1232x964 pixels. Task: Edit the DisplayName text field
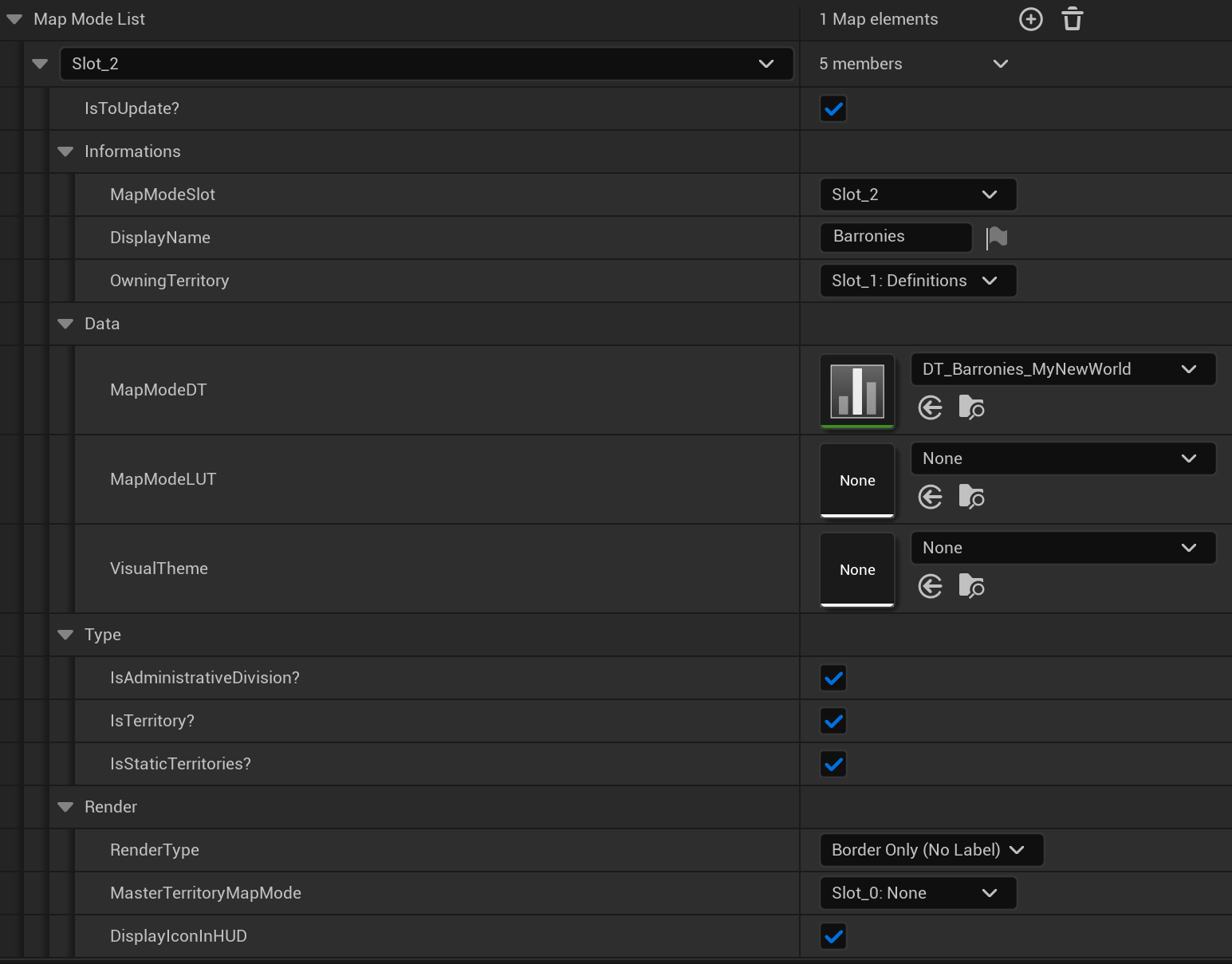[896, 237]
